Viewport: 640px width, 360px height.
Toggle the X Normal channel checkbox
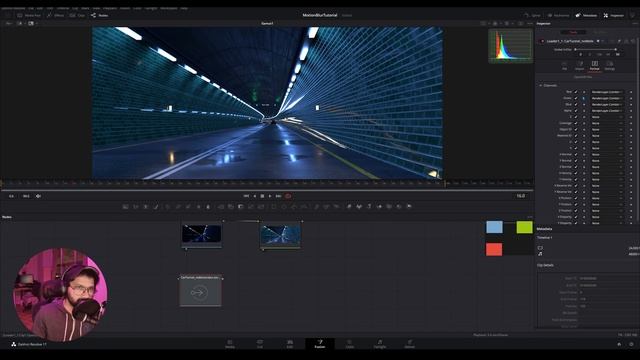(576, 155)
